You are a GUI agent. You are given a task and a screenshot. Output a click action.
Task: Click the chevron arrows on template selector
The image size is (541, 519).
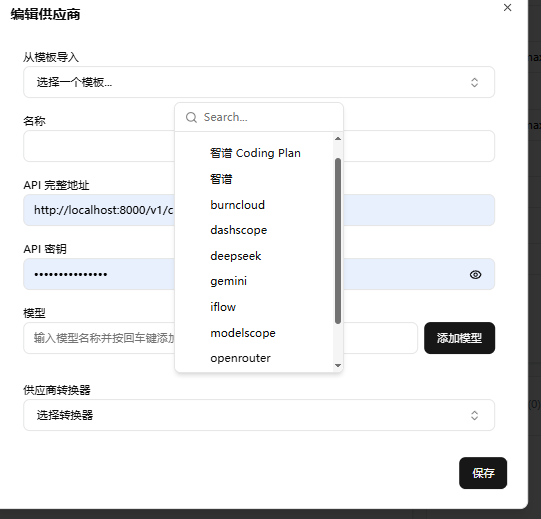(474, 82)
